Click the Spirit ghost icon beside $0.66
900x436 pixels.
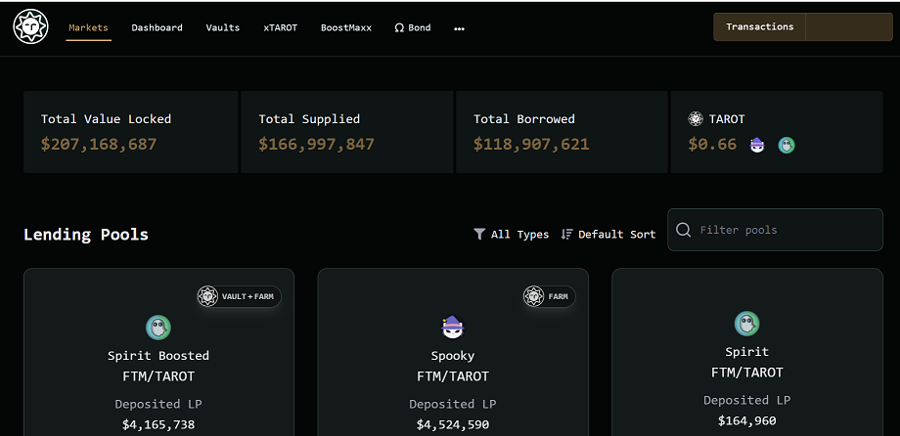786,145
